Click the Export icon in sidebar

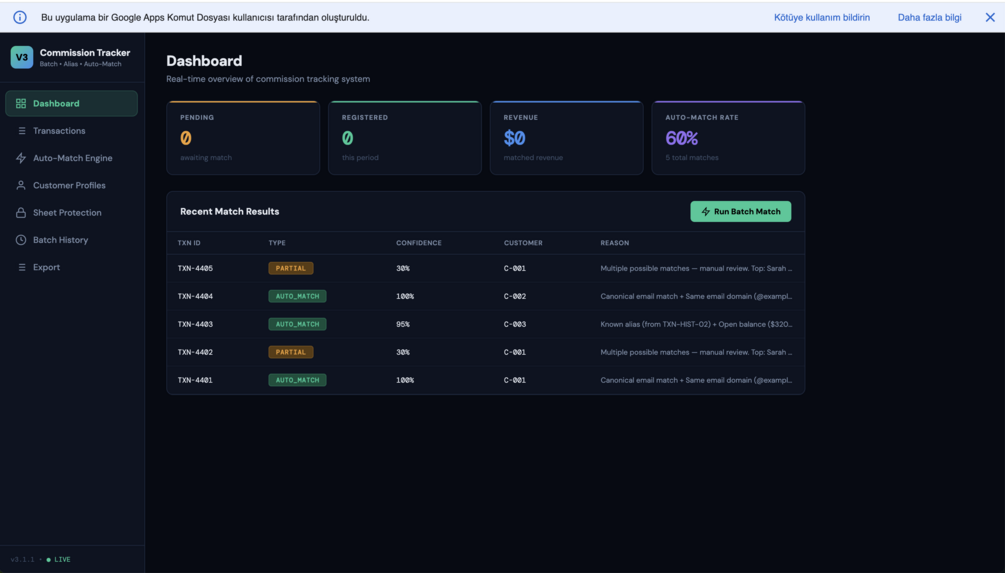coord(21,267)
